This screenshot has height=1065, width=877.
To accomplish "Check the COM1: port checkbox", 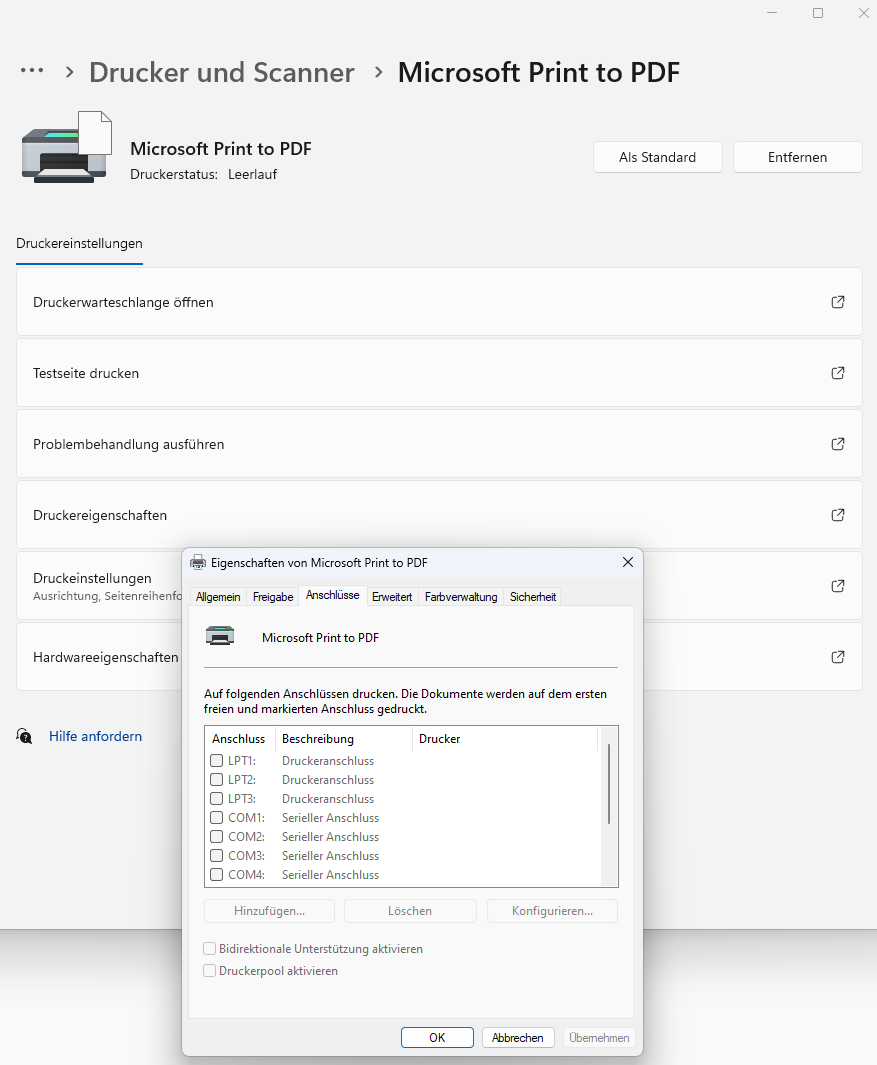I will (x=217, y=818).
